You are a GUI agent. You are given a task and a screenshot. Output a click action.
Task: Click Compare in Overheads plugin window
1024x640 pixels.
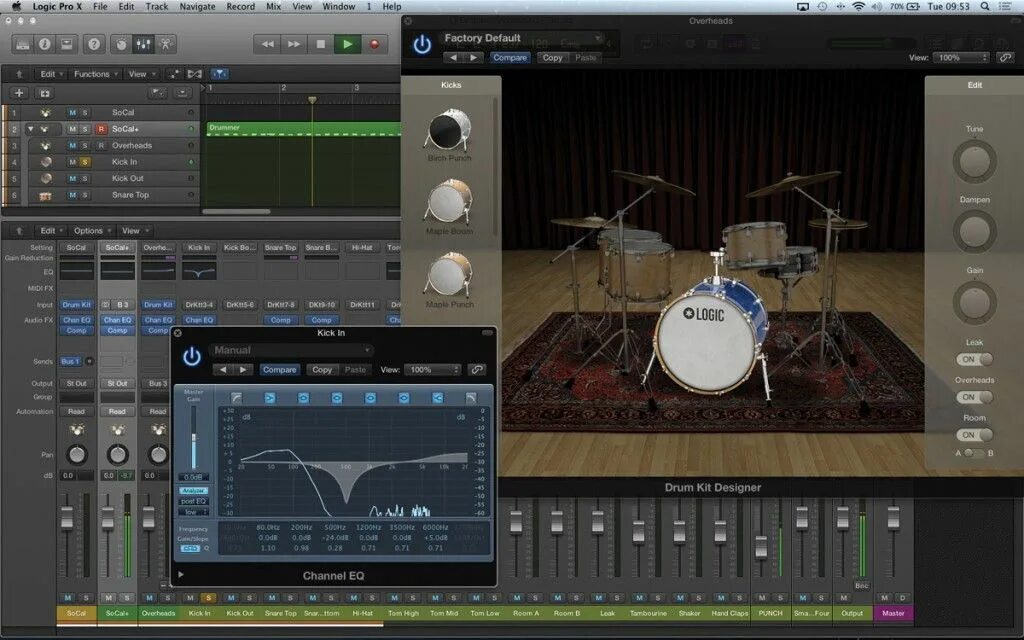click(510, 57)
